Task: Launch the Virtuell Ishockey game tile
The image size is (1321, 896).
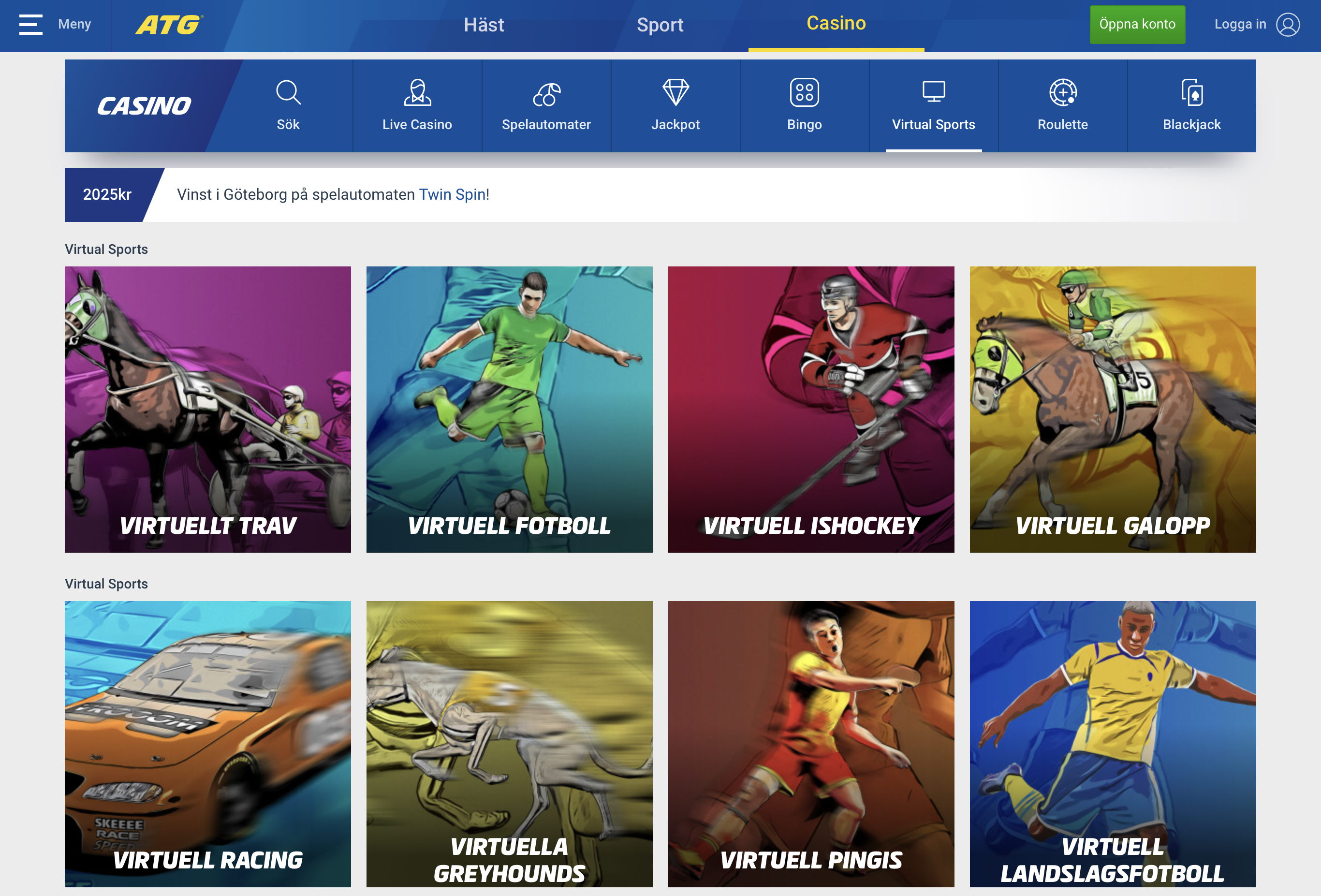Action: (x=811, y=410)
